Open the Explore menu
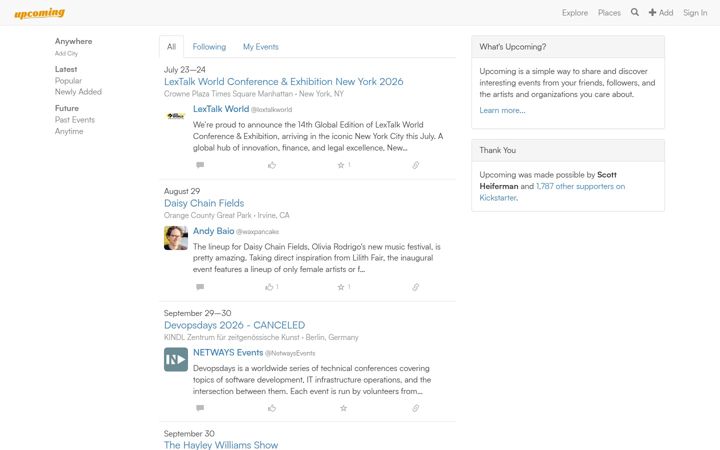 pyautogui.click(x=575, y=13)
